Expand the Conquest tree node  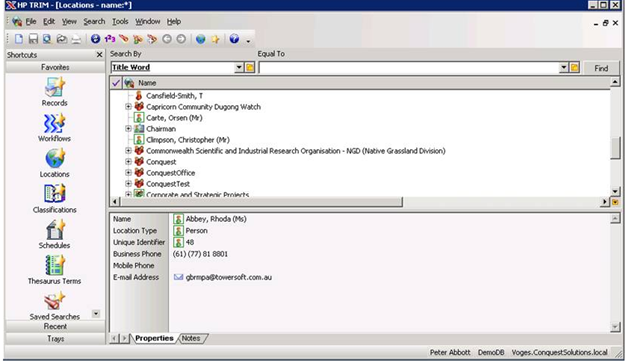point(128,162)
